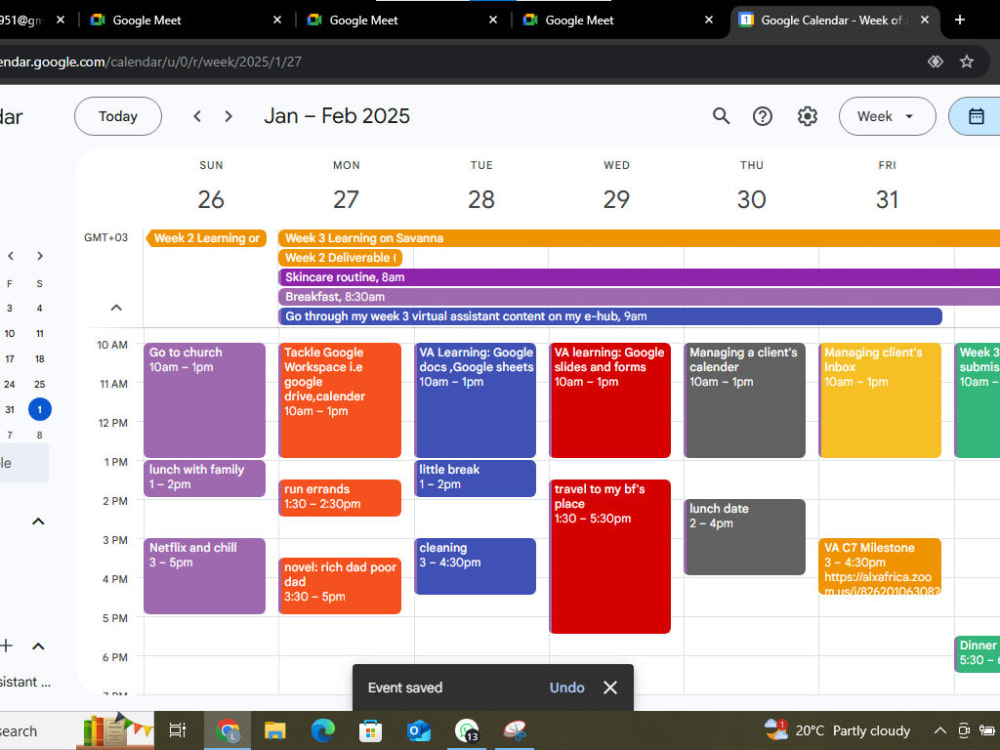Select Sunday 26 day header

211,199
